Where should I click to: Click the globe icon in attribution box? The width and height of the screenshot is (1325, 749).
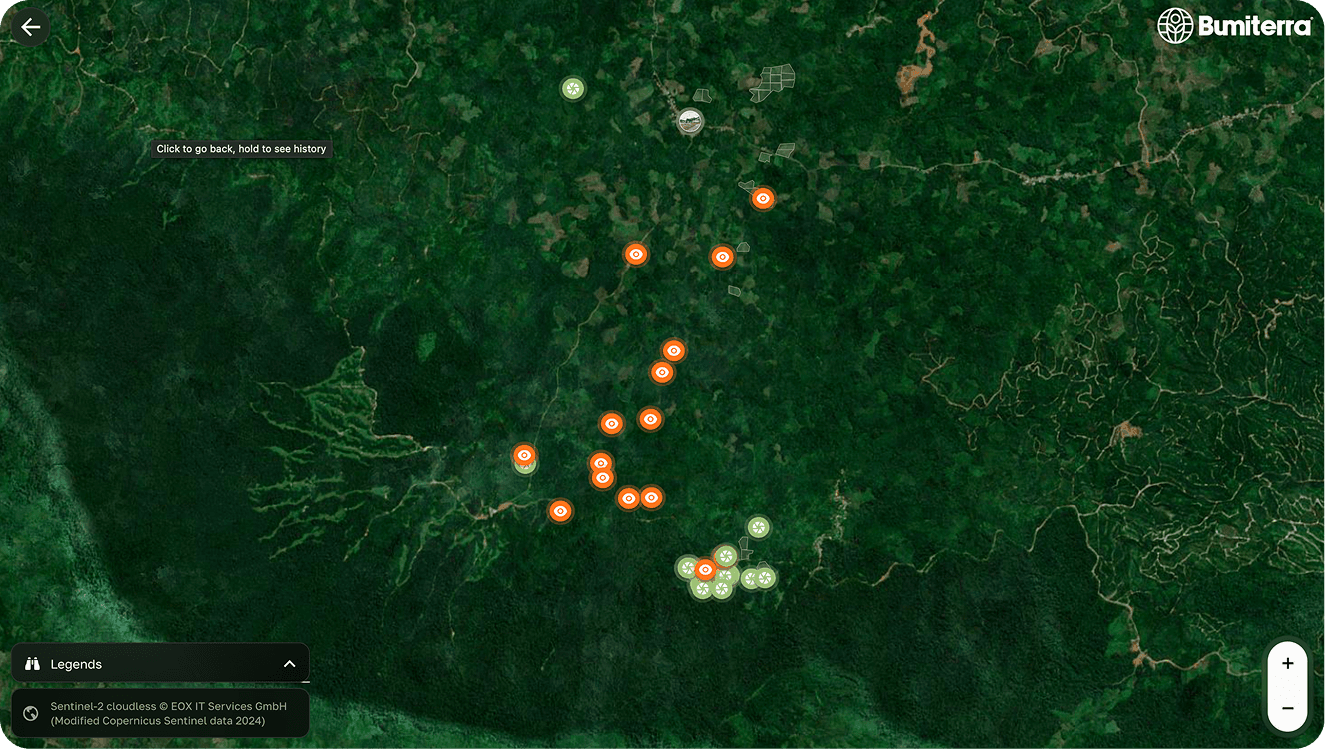tap(31, 713)
